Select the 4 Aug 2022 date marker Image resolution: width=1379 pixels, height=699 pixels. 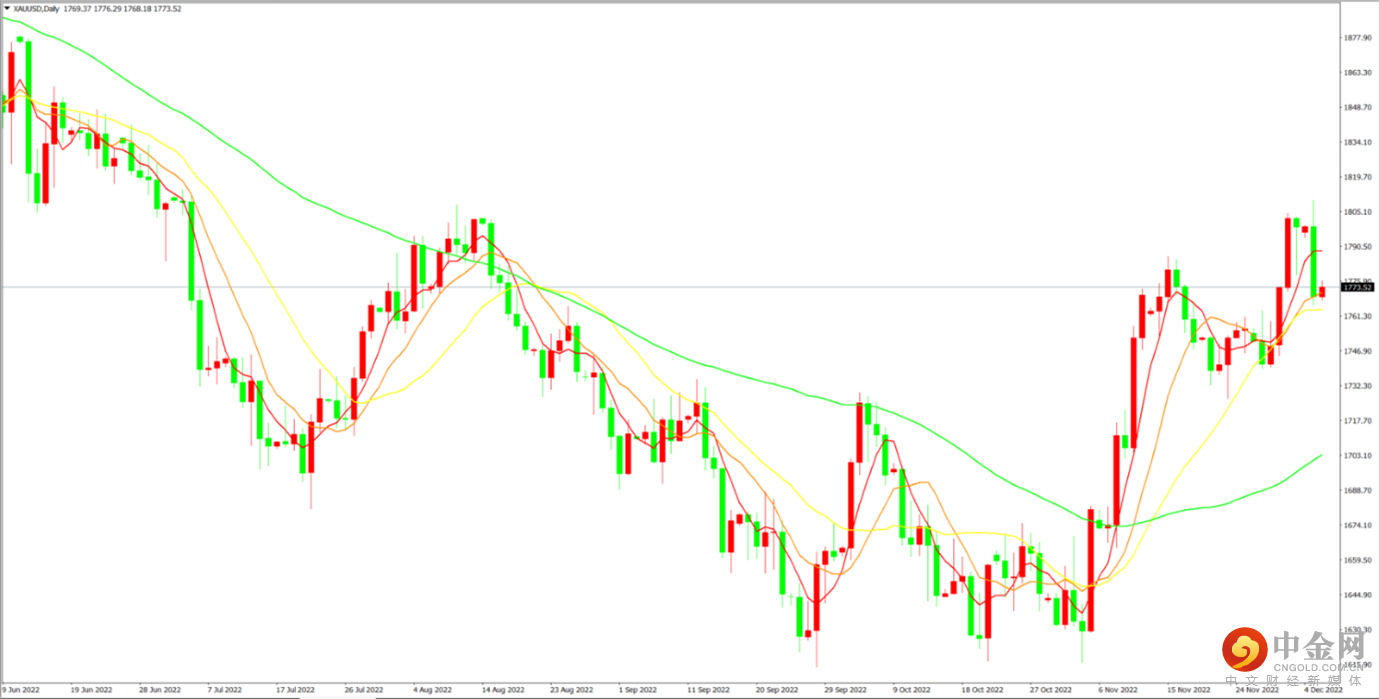tap(432, 690)
